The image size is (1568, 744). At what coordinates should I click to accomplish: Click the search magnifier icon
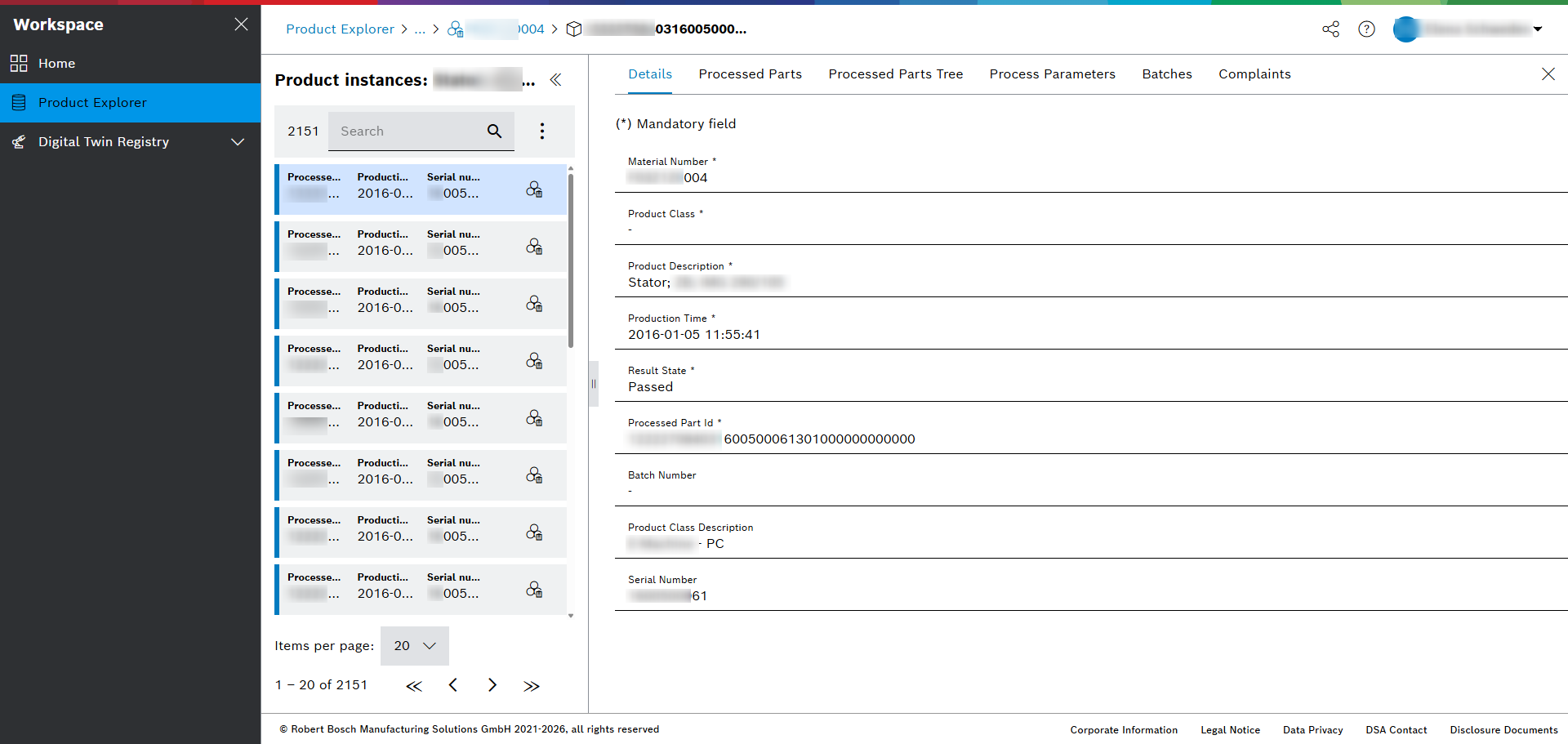point(495,131)
